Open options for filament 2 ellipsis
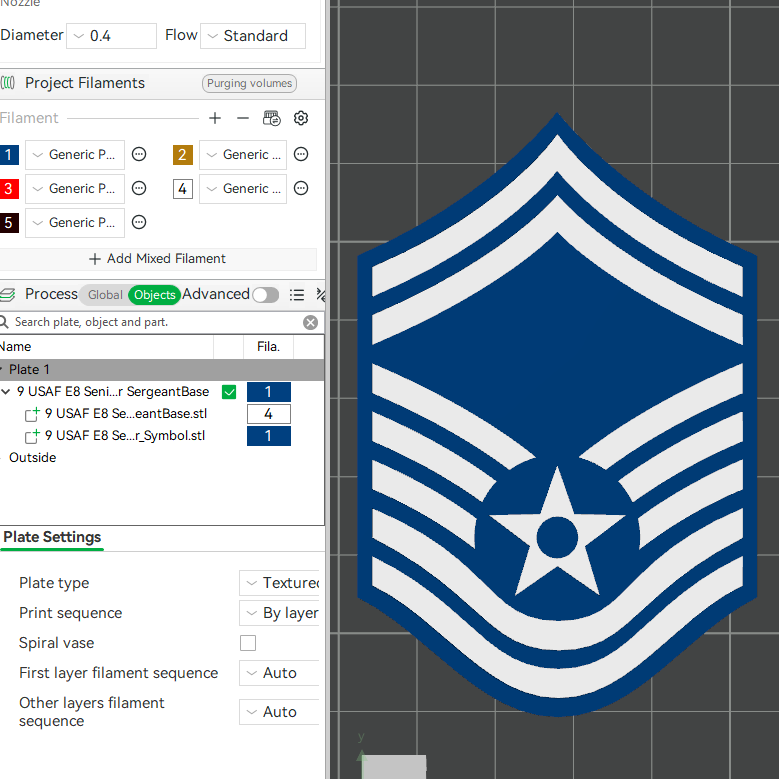The width and height of the screenshot is (779, 779). tap(301, 155)
